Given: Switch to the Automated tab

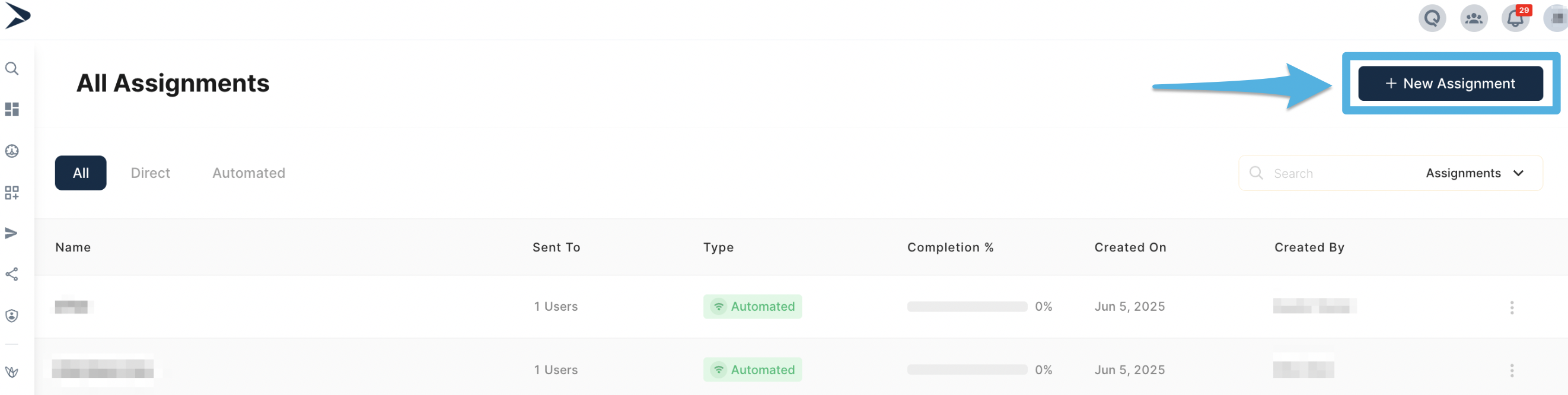Looking at the screenshot, I should tap(248, 173).
